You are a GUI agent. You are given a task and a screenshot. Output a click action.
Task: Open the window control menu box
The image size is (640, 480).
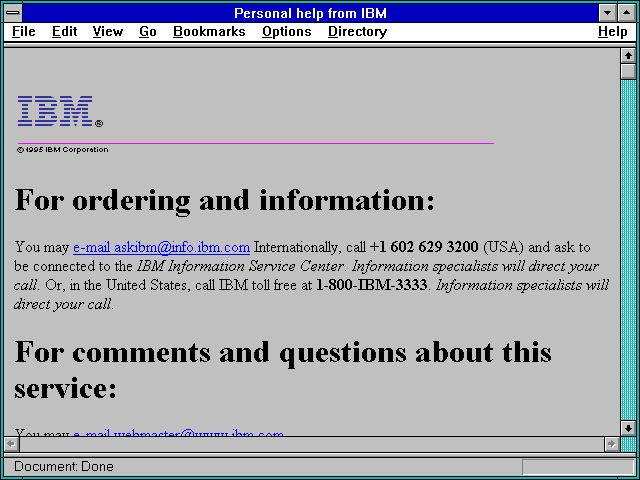(13, 13)
